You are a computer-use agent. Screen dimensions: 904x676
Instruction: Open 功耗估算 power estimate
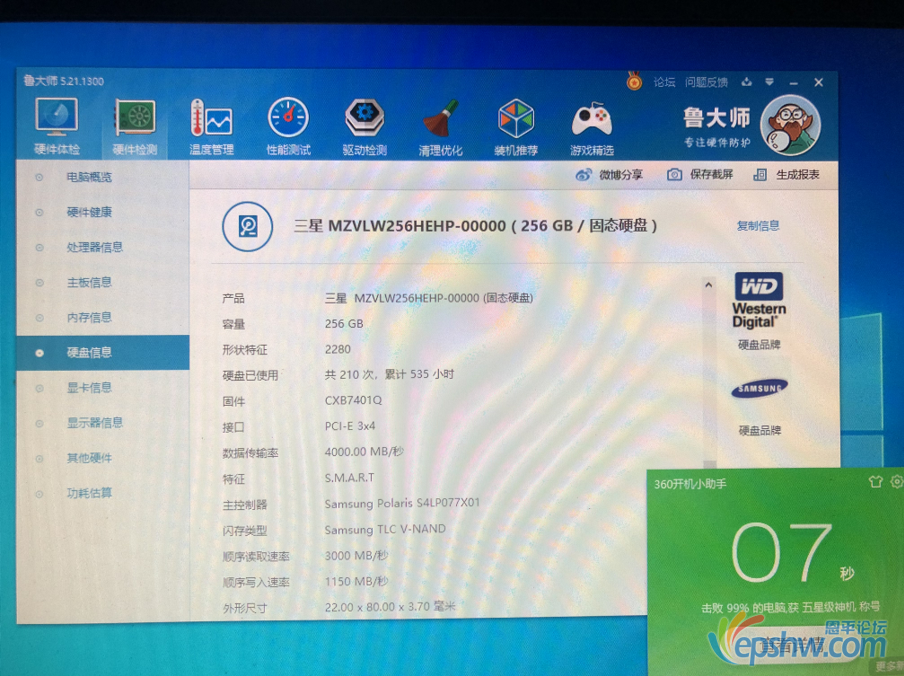pyautogui.click(x=89, y=493)
